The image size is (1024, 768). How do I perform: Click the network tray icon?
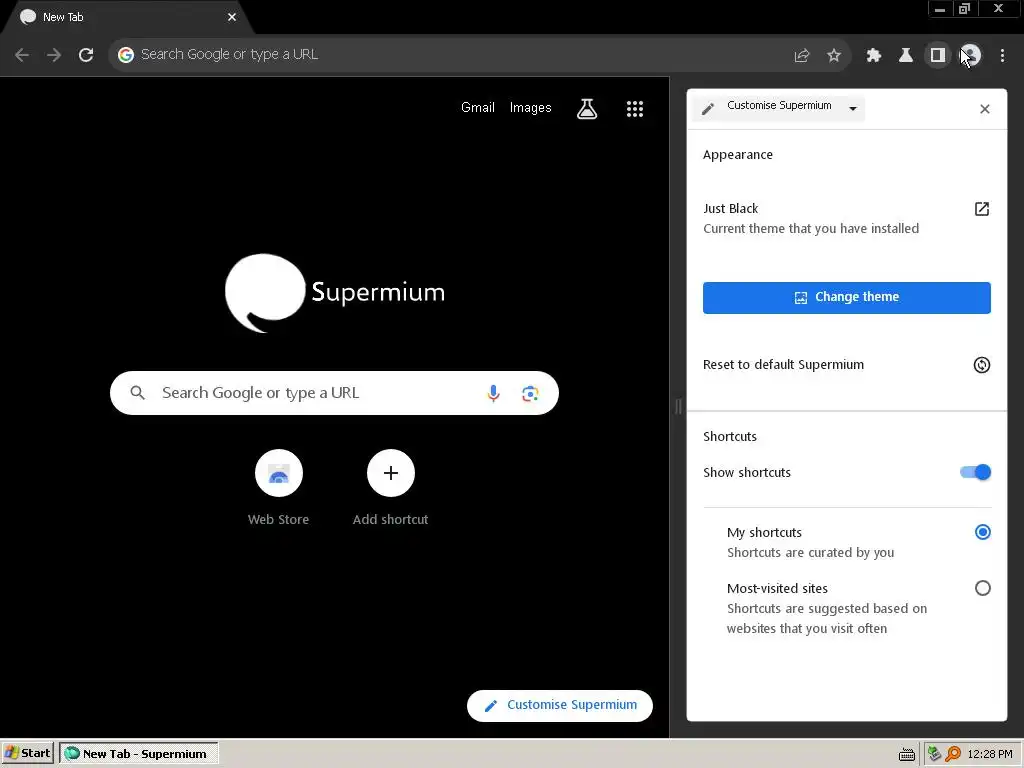(x=934, y=754)
